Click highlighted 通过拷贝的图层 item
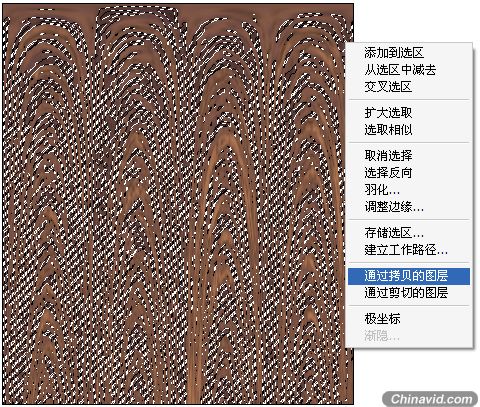 pos(409,276)
